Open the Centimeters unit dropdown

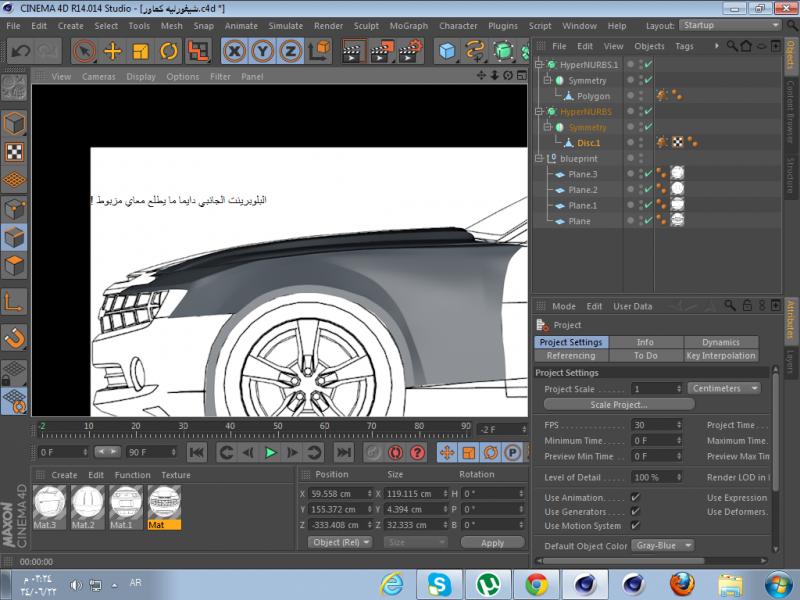point(724,388)
